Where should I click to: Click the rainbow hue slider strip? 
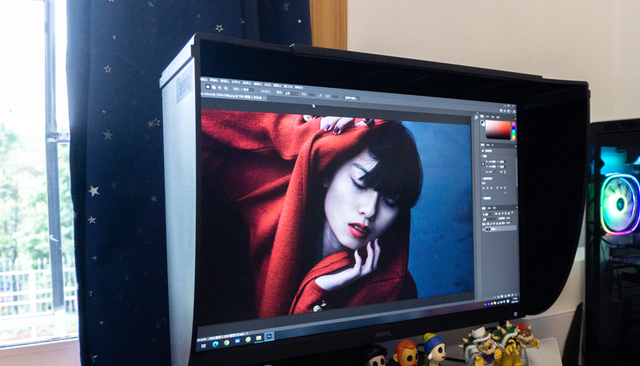(x=513, y=131)
